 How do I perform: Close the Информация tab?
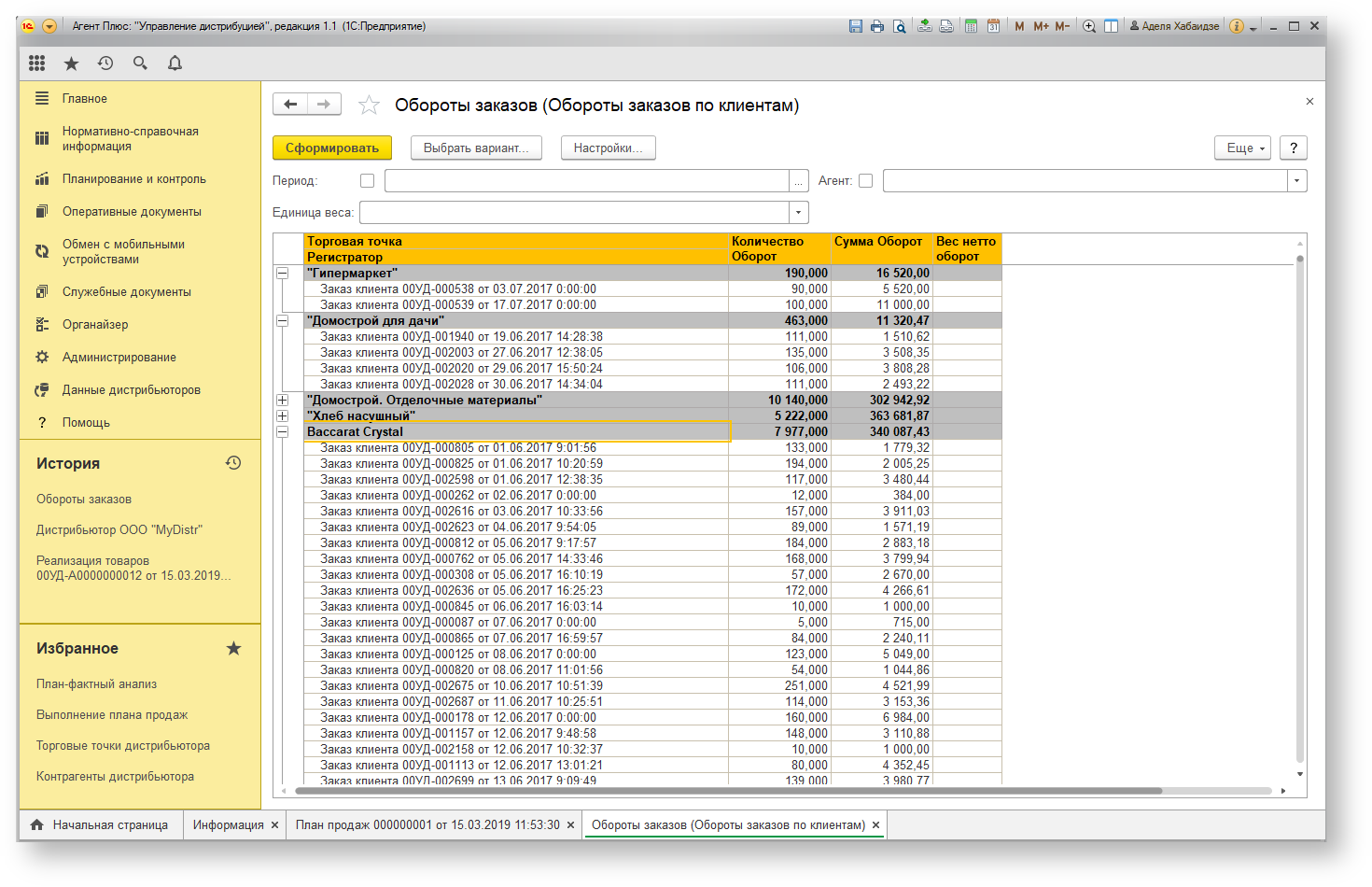click(x=274, y=824)
